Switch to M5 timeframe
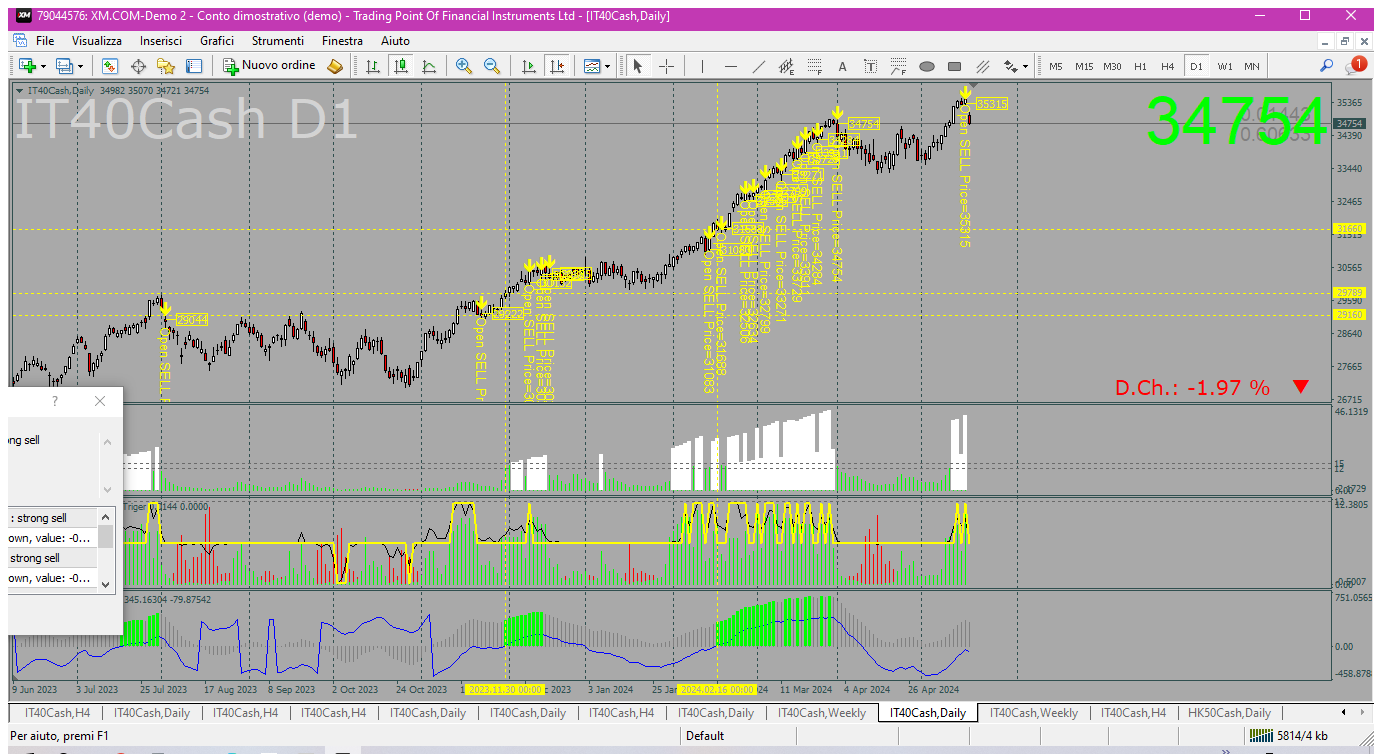This screenshot has width=1382, height=754. (x=1056, y=66)
